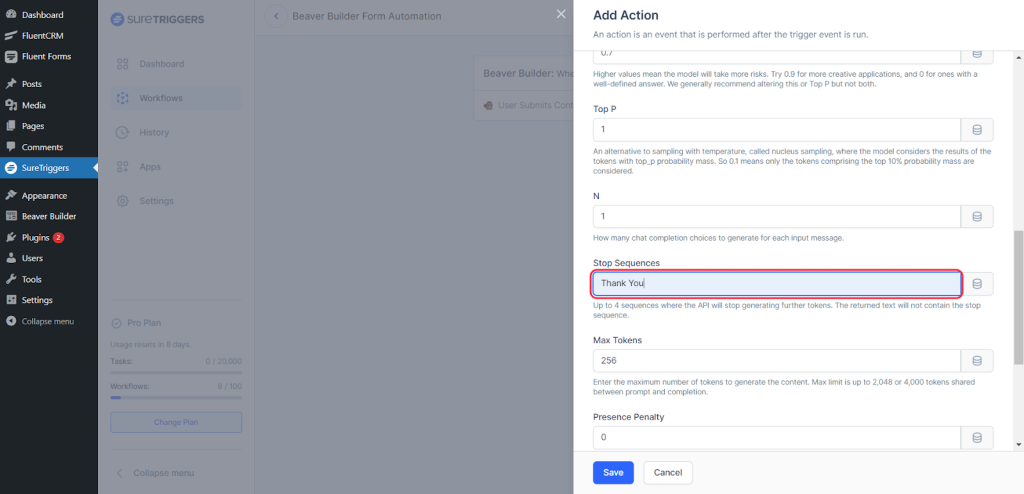Collapse the SureTriggers sidebar menu
The height and width of the screenshot is (494, 1024).
pos(163,472)
